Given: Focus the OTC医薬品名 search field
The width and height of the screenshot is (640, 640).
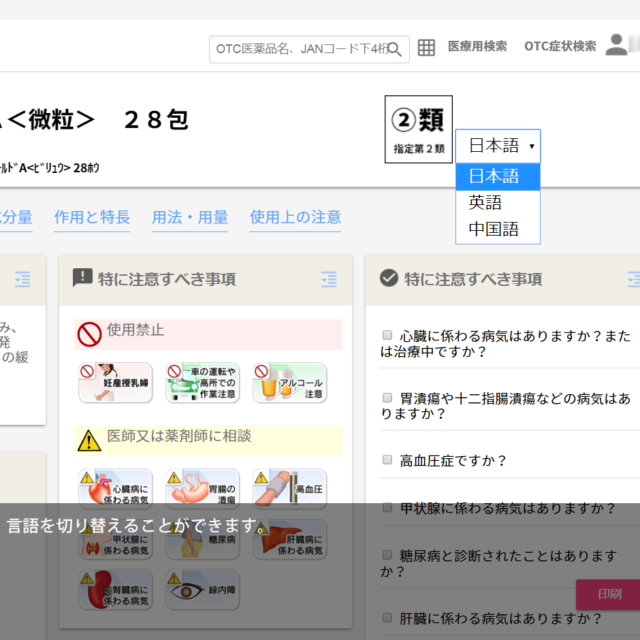Looking at the screenshot, I should (298, 49).
